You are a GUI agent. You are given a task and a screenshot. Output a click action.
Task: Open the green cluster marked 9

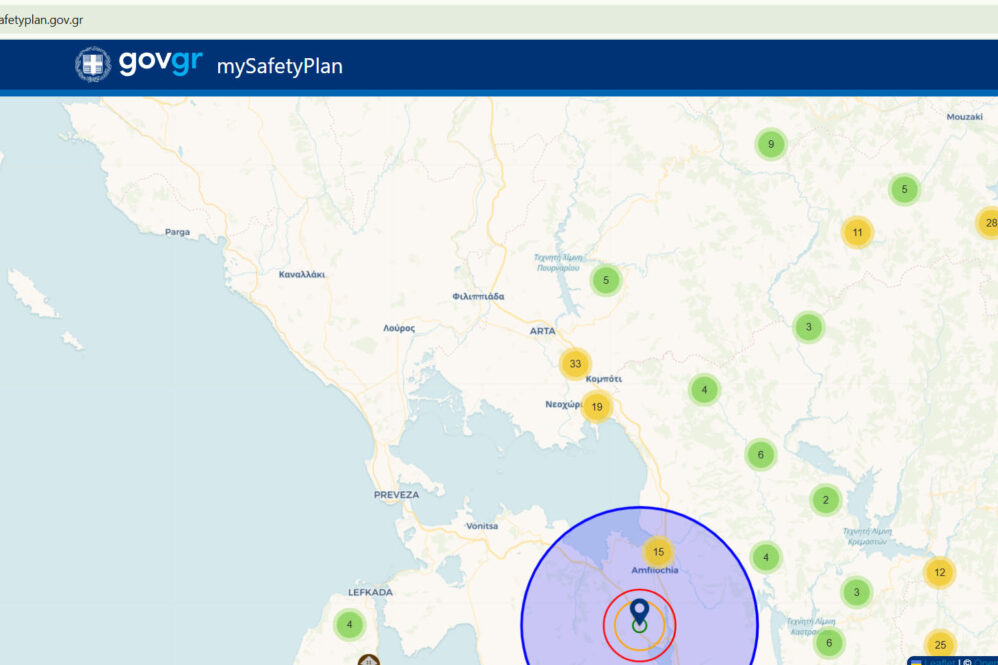pyautogui.click(x=770, y=145)
